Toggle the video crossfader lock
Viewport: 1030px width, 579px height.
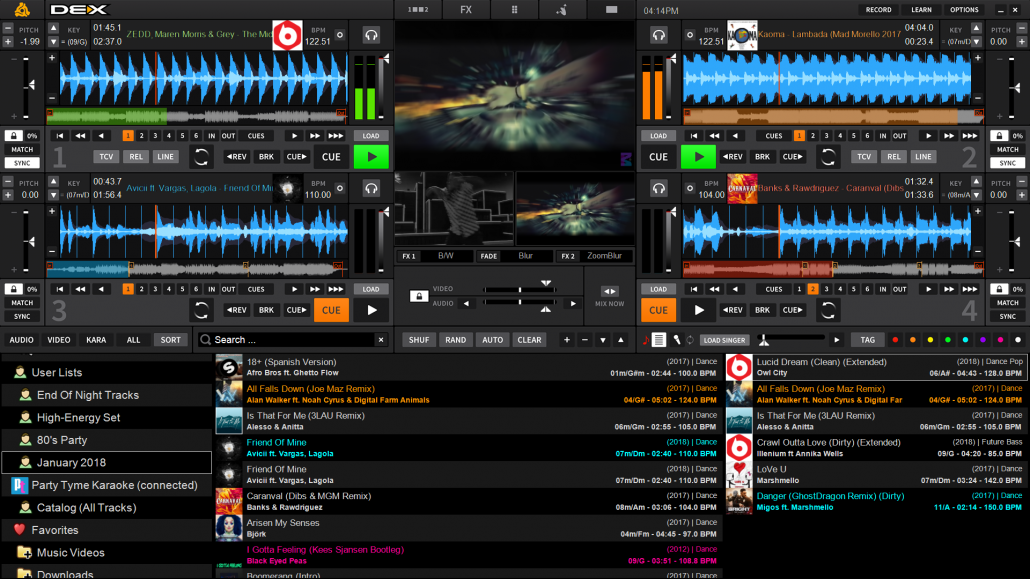click(418, 296)
